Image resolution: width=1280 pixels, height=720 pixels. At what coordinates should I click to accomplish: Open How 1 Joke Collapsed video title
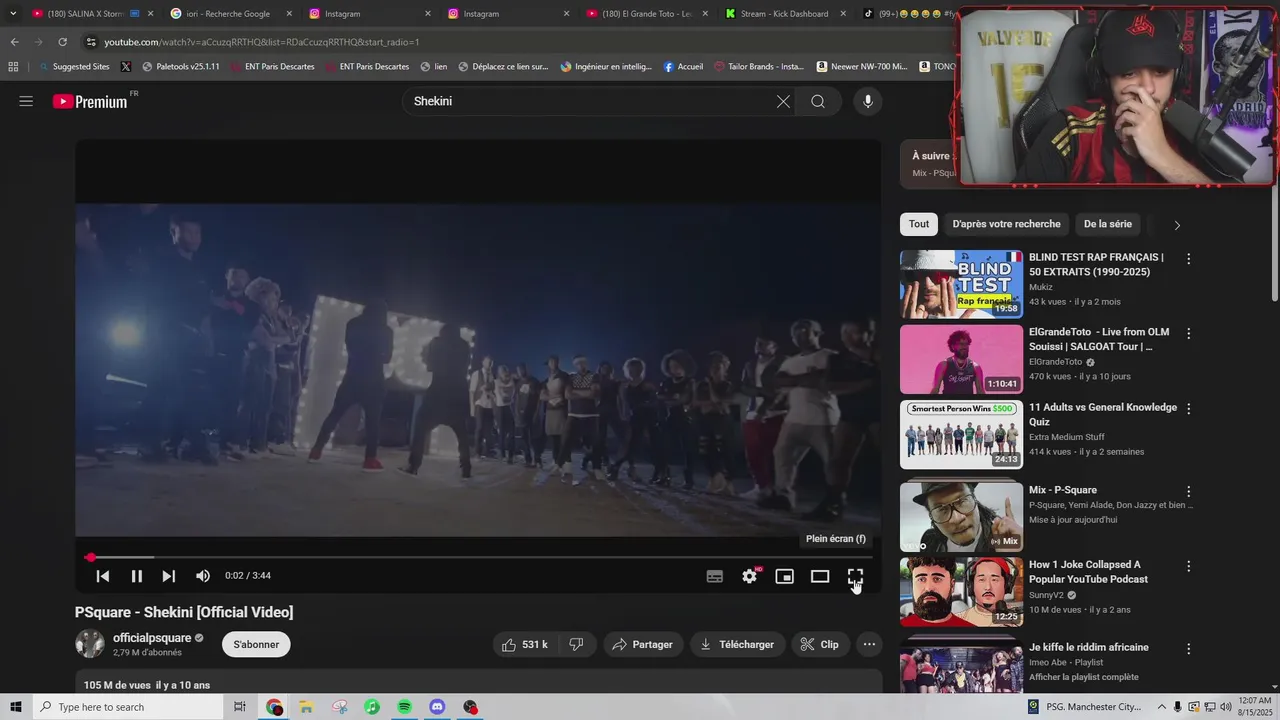(x=1088, y=572)
